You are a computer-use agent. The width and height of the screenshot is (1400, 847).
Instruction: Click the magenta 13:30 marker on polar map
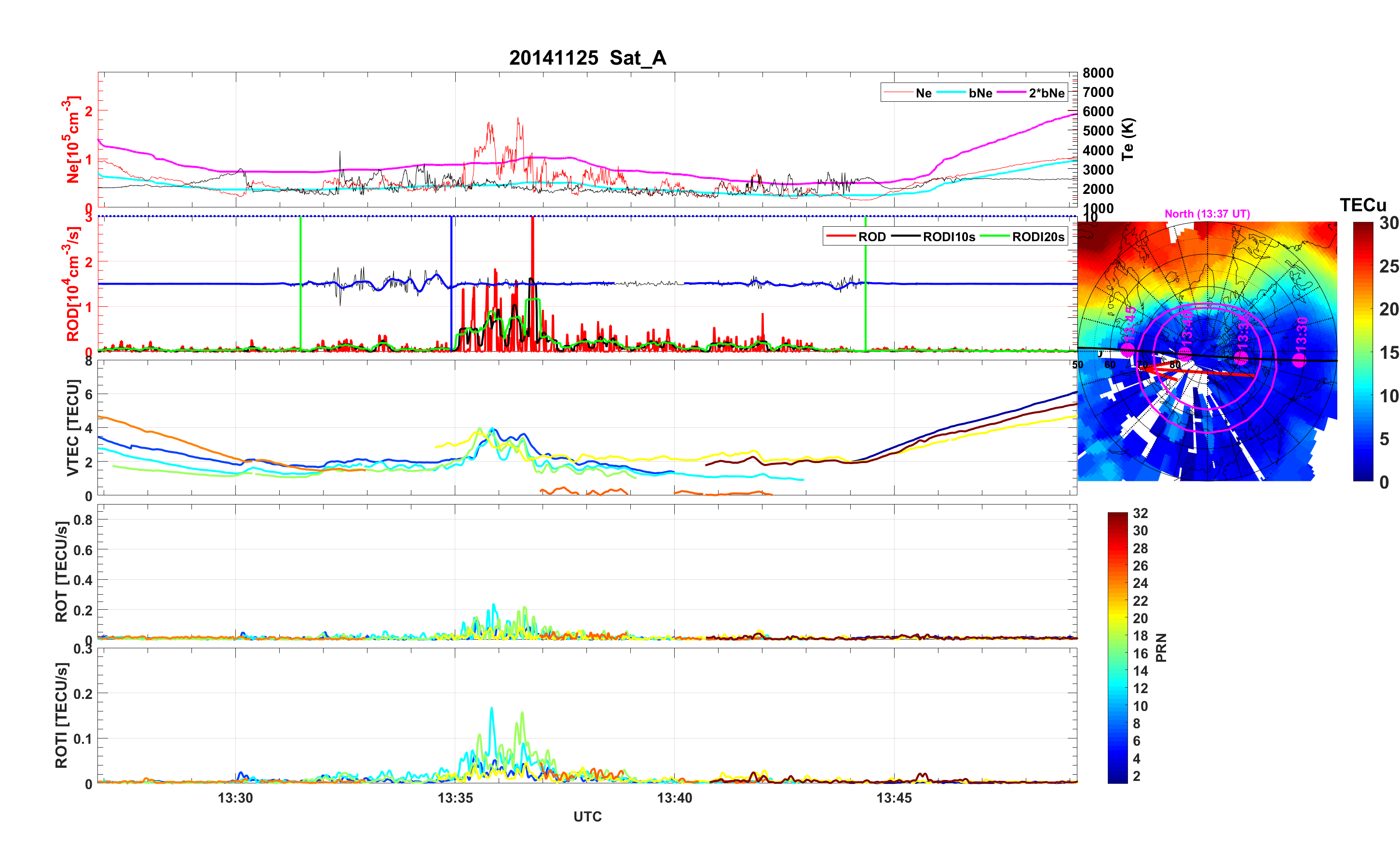1299,360
